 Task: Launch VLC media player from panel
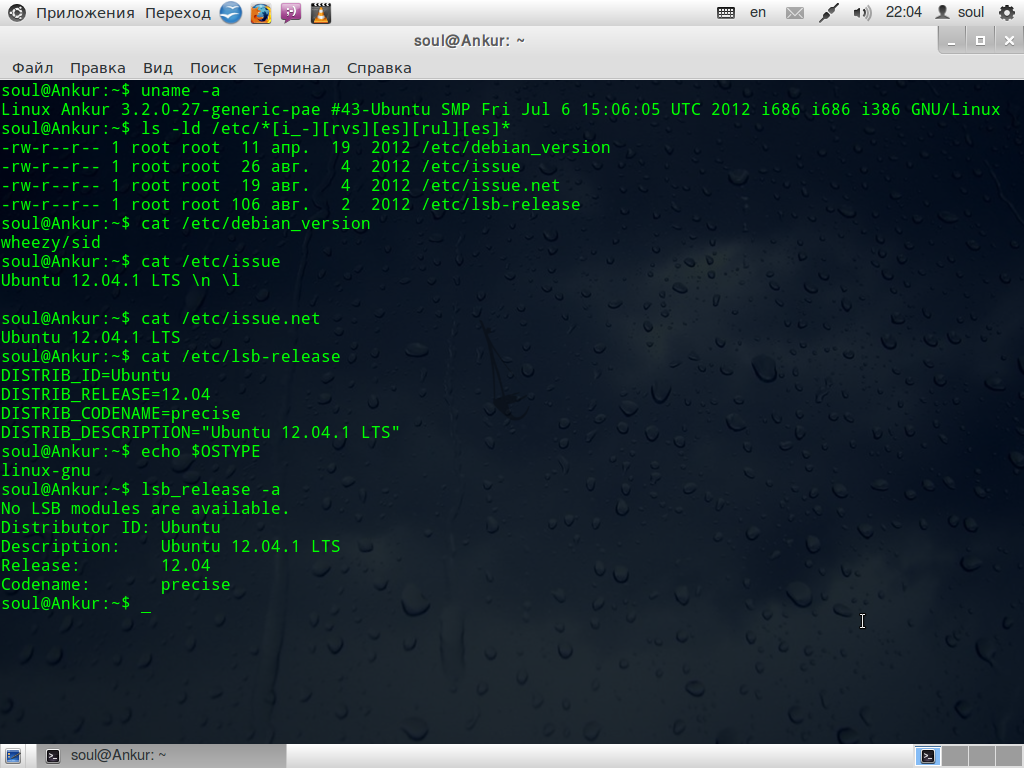(x=321, y=12)
